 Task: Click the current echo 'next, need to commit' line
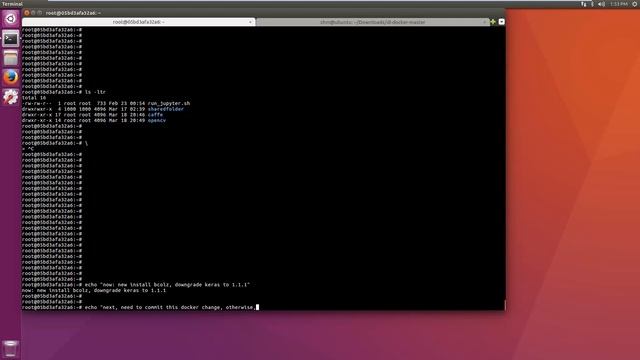point(171,307)
